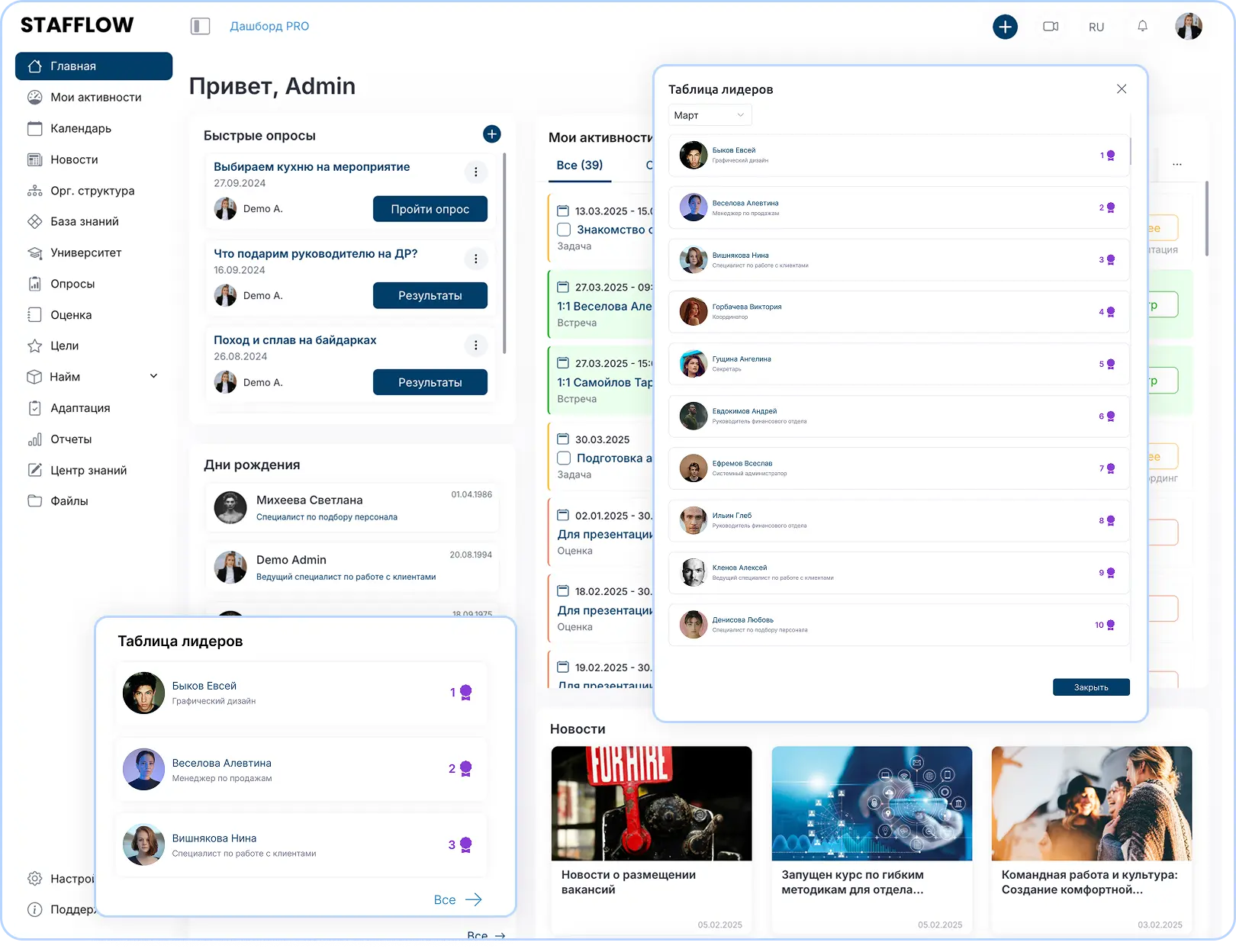
Task: Open video call camera icon
Action: (1051, 27)
